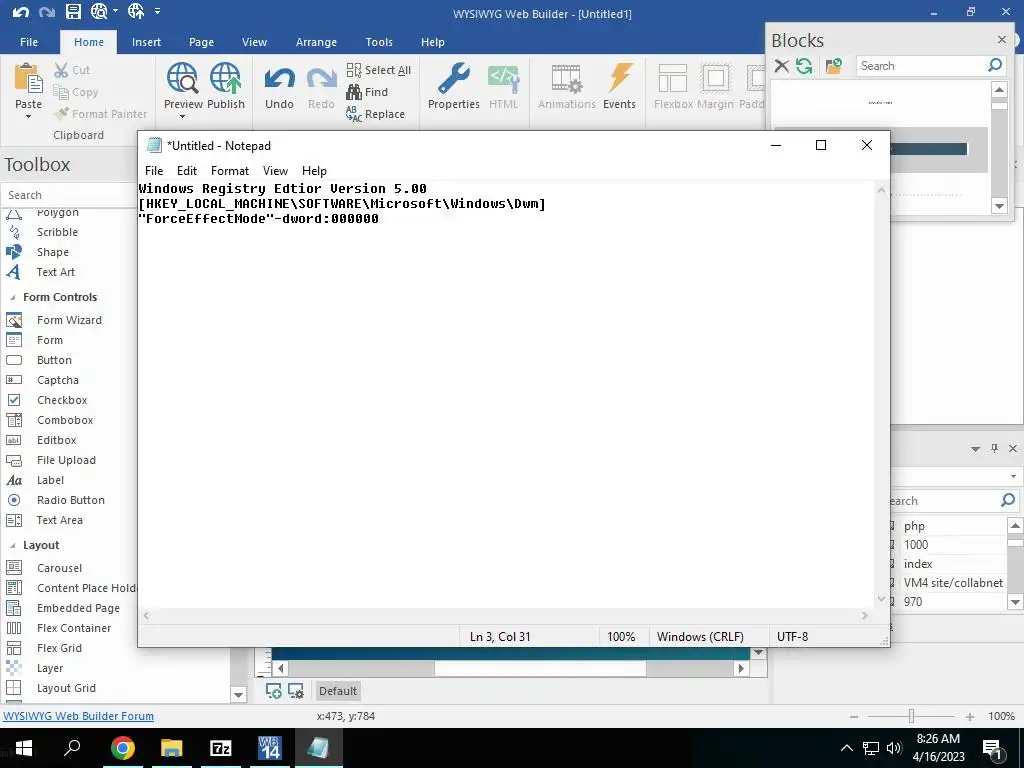Open Insert ribbon tab
The width and height of the screenshot is (1024, 768).
146,42
